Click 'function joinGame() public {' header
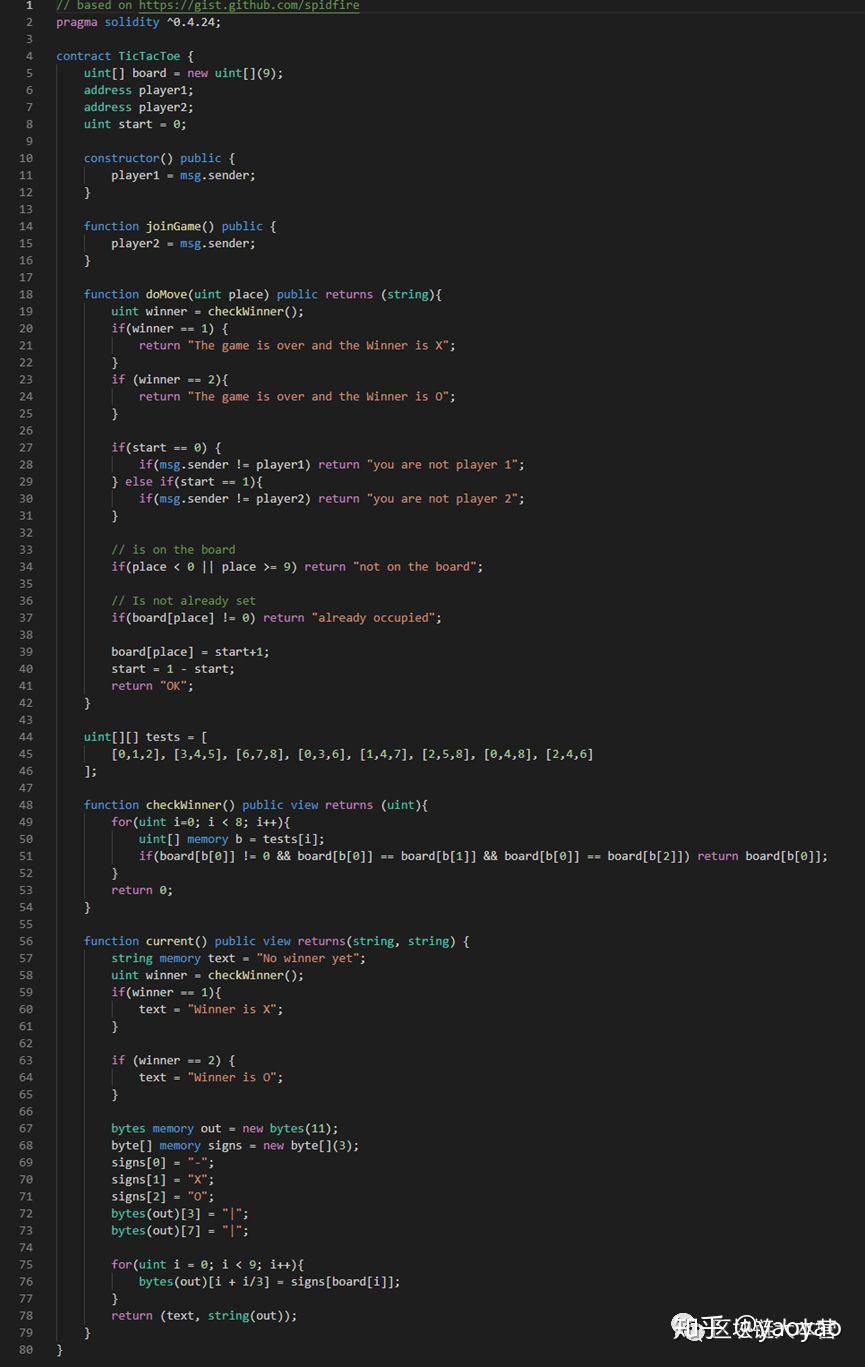865x1367 pixels. (x=180, y=226)
